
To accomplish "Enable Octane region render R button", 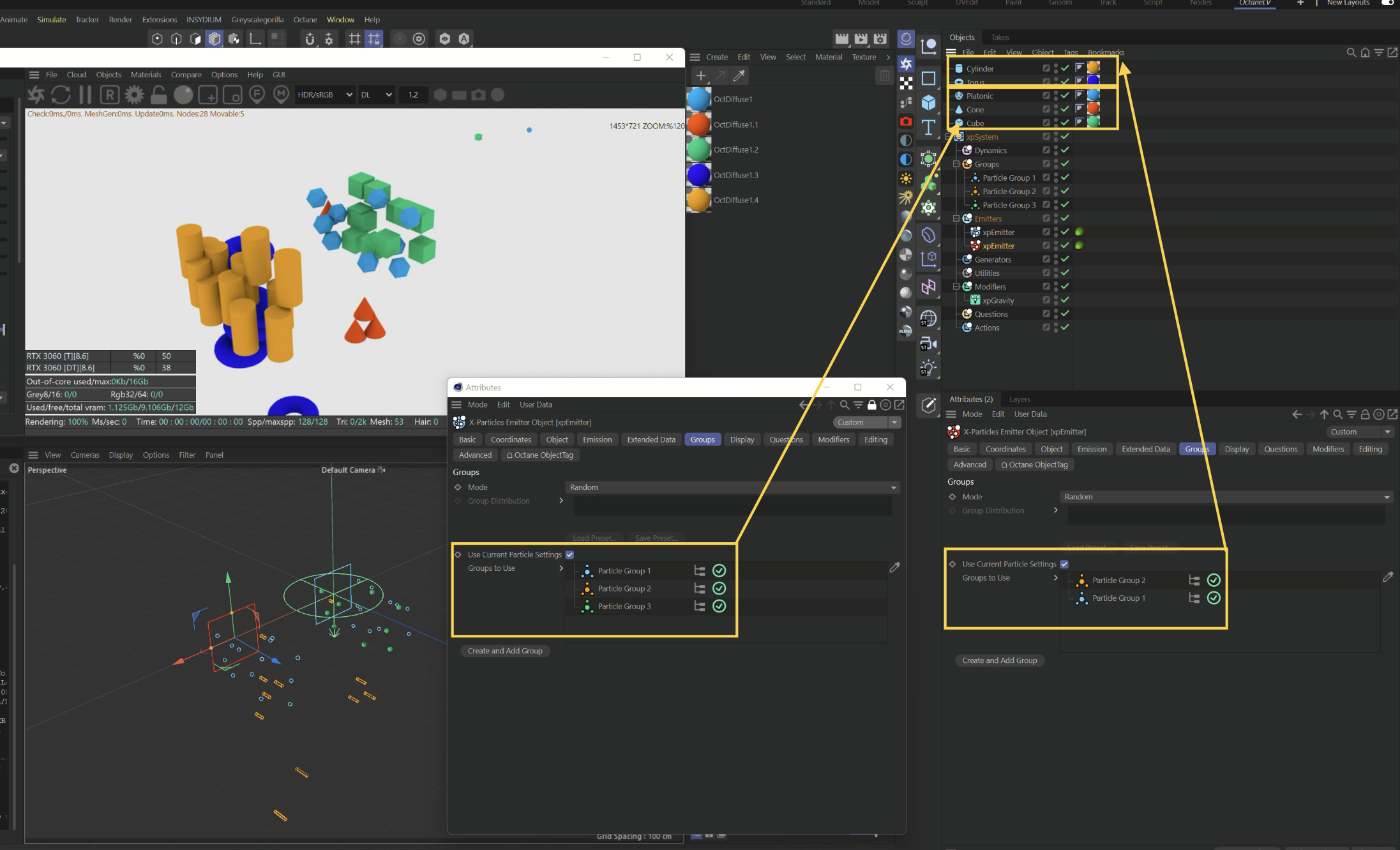I will 110,95.
